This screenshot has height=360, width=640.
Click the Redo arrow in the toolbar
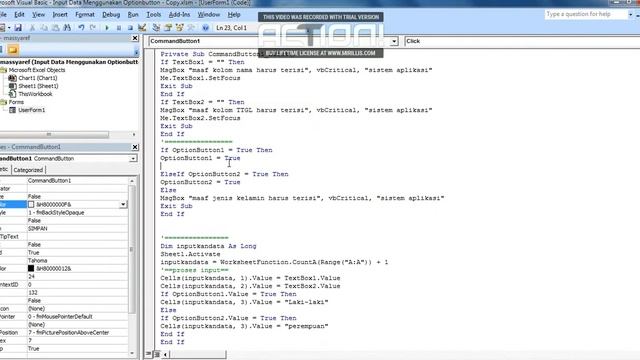click(x=93, y=28)
